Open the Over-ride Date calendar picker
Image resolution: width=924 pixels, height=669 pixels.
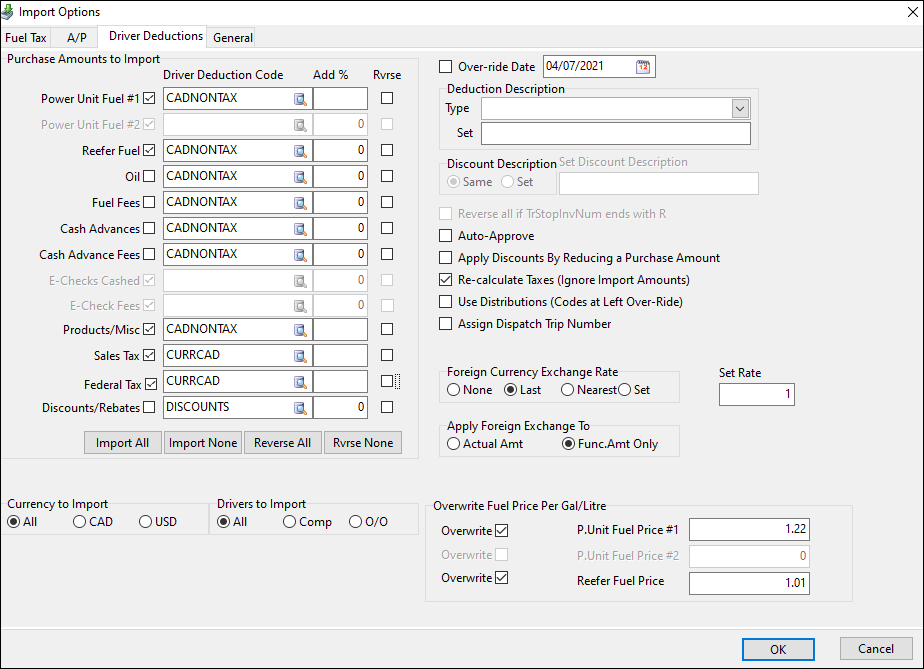tap(643, 67)
